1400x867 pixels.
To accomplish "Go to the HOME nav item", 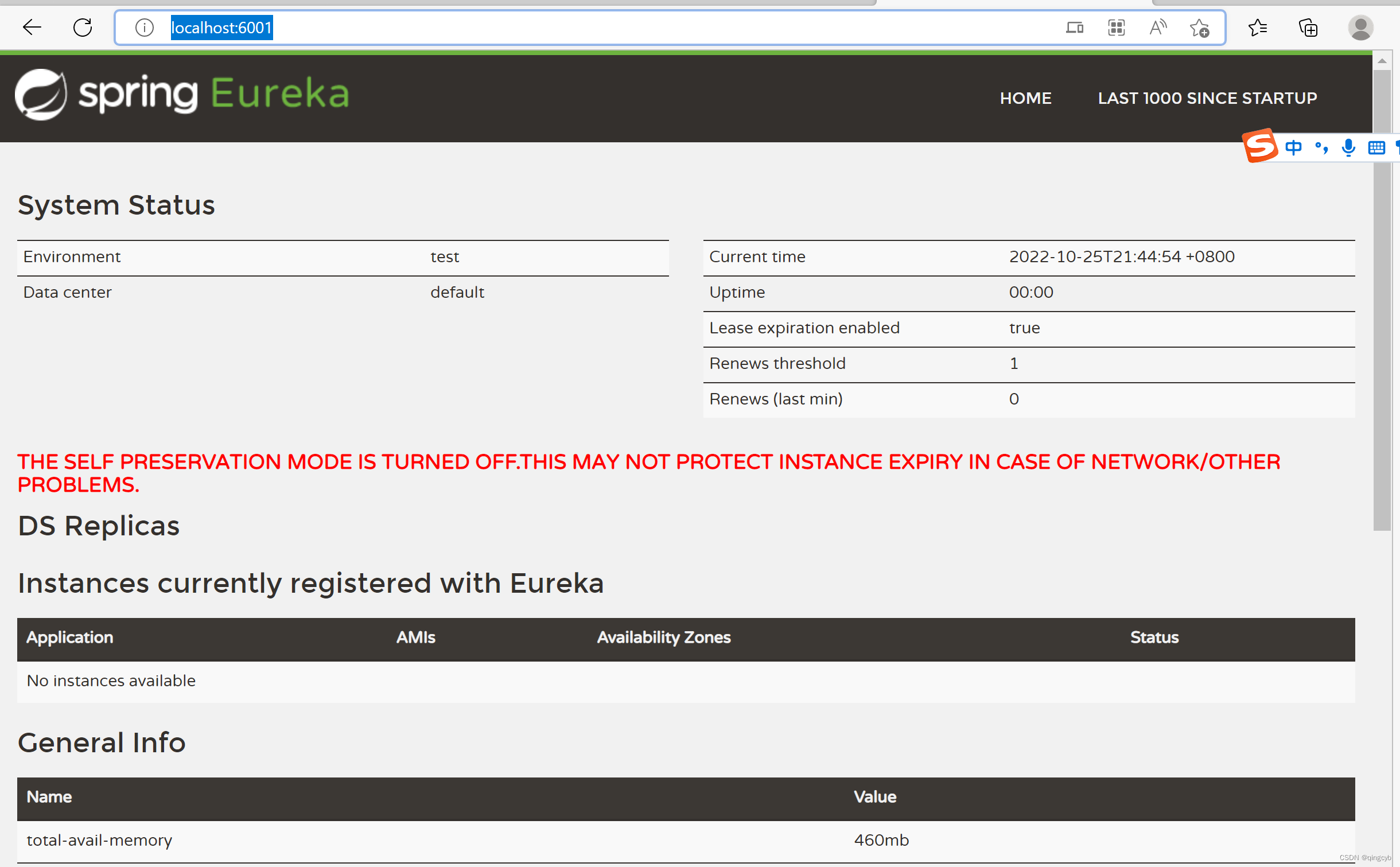I will (x=1025, y=98).
